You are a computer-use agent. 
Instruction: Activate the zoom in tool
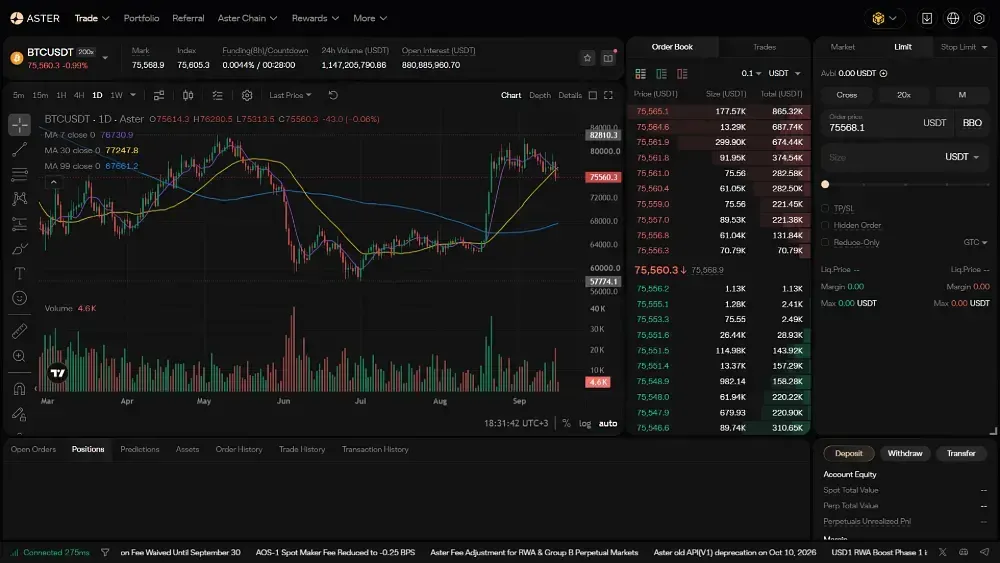pos(20,356)
